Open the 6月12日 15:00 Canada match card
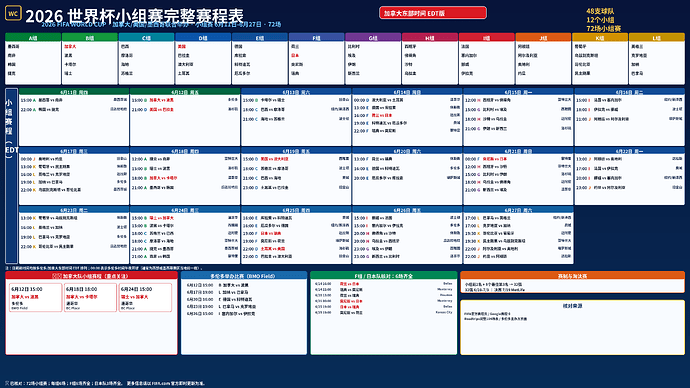Image resolution: width=690 pixels, height=388 pixels. coord(36,297)
